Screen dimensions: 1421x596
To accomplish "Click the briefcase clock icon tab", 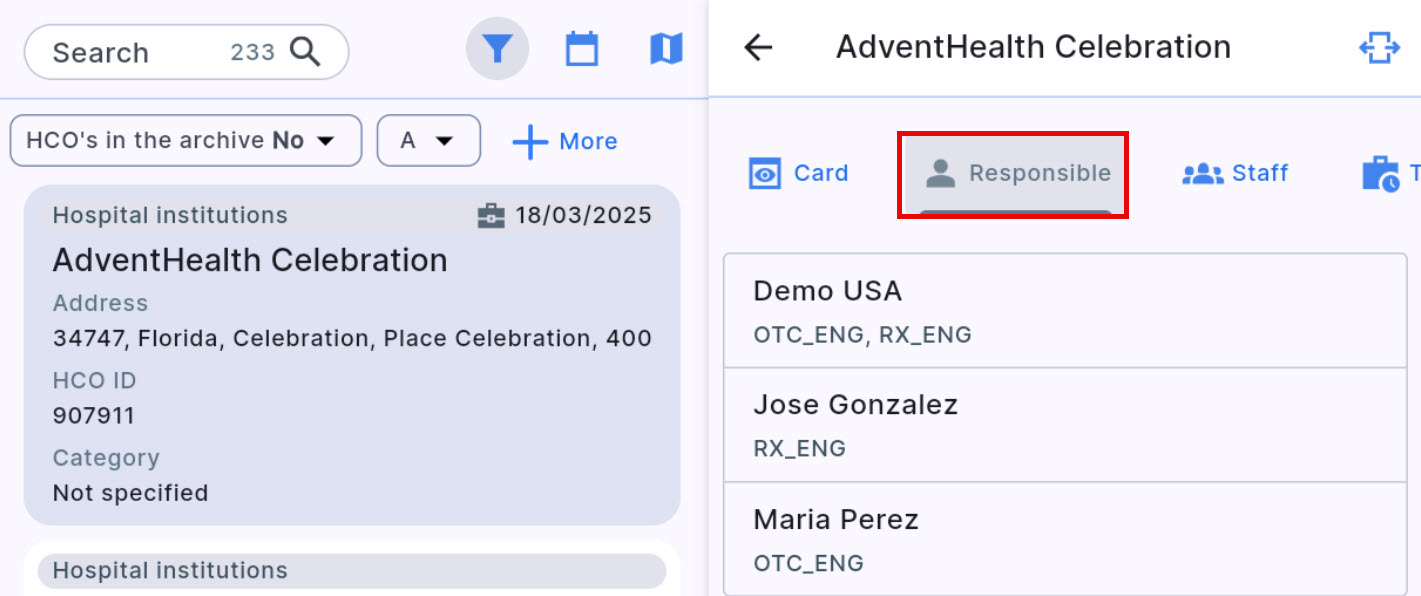I will (x=1381, y=174).
